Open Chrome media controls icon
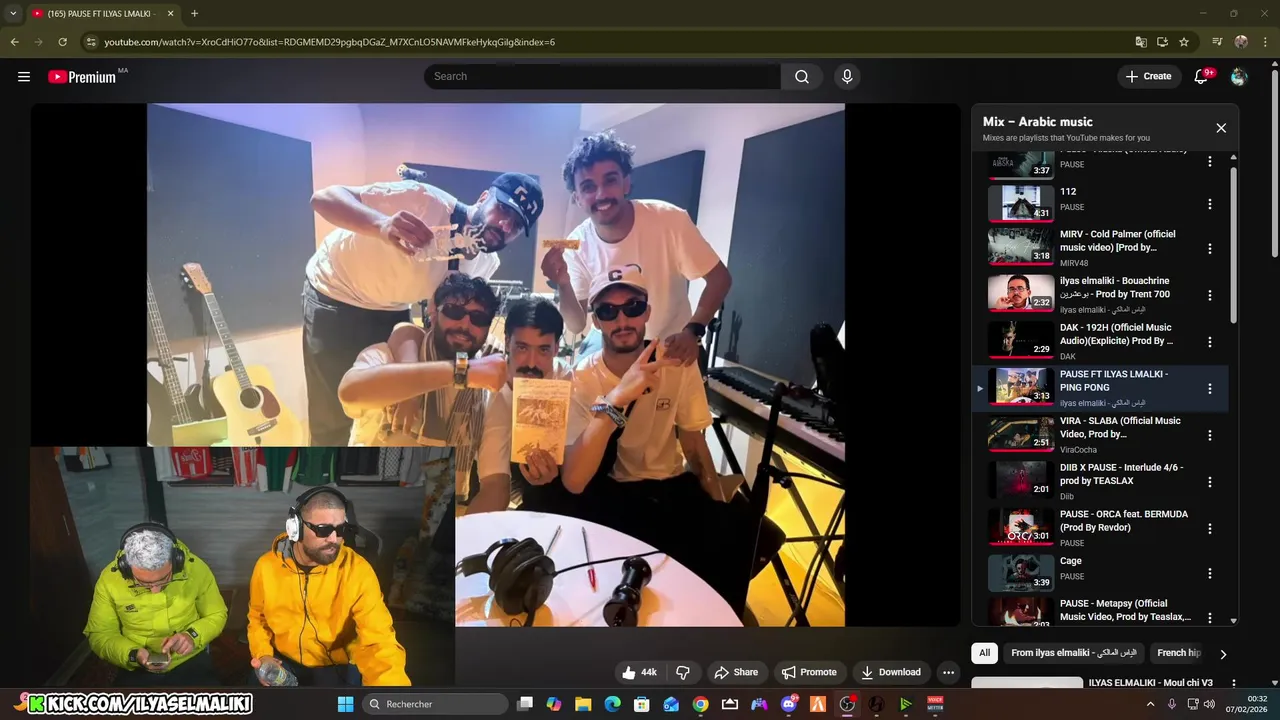1280x720 pixels. click(x=1217, y=42)
